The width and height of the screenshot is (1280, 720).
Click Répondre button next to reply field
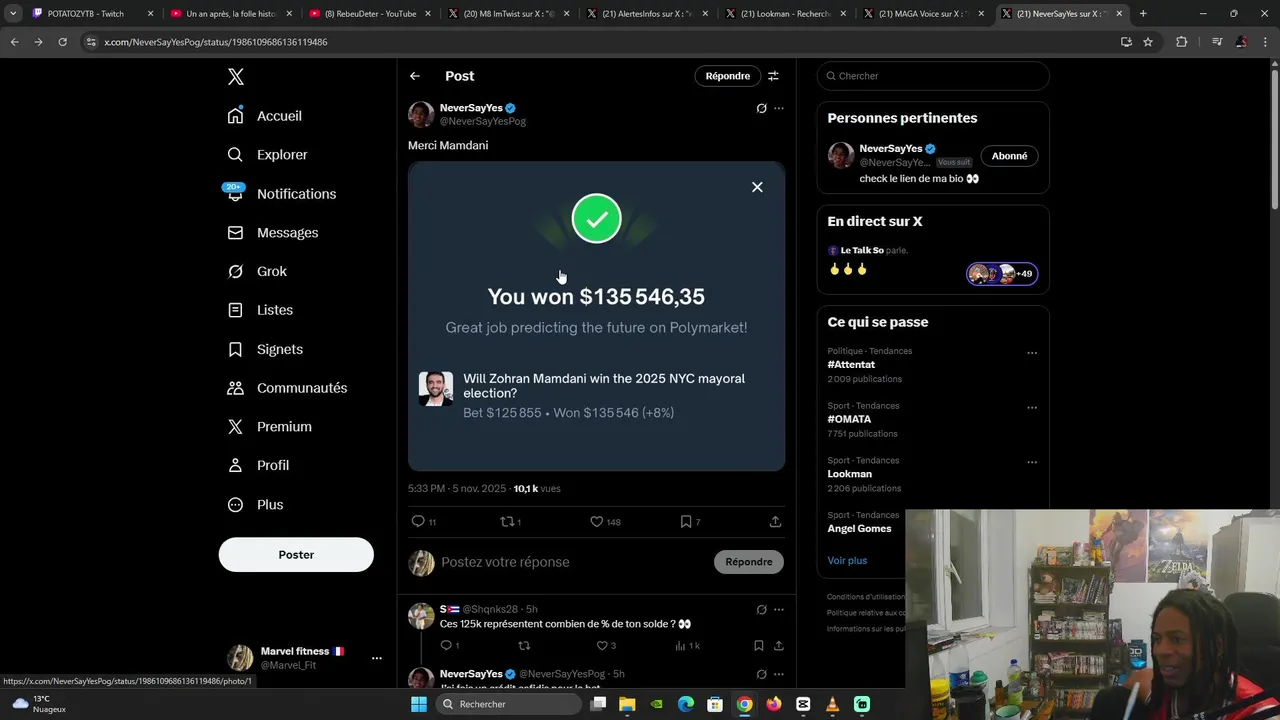(749, 562)
